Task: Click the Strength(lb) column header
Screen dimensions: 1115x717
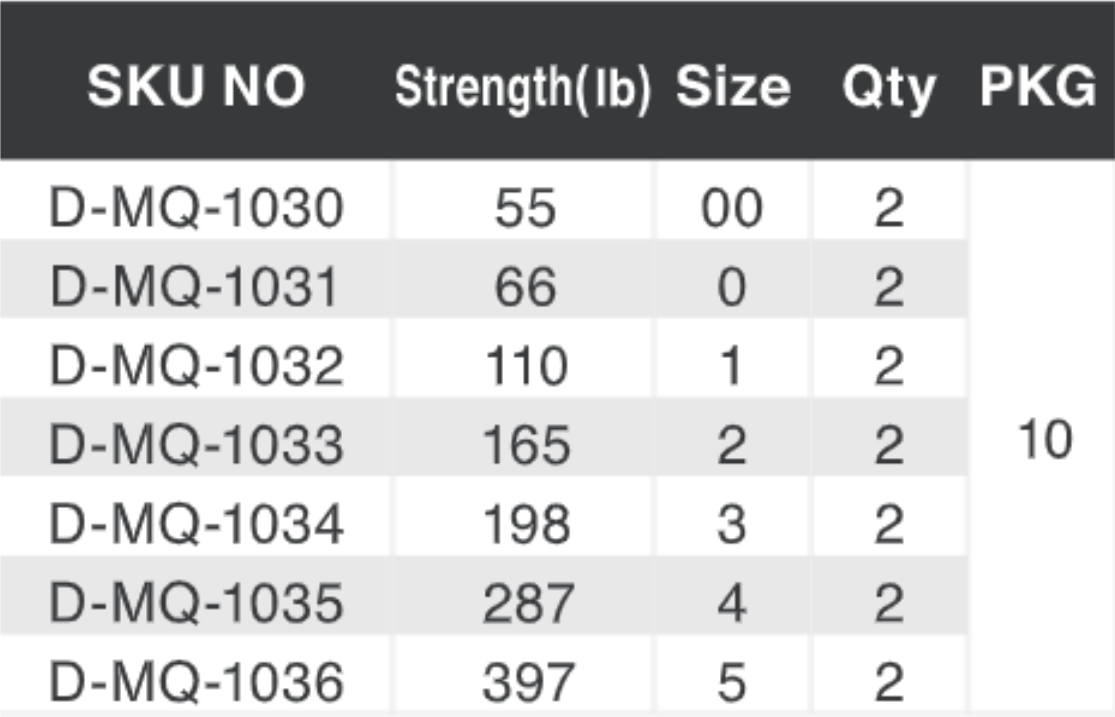Action: (523, 89)
